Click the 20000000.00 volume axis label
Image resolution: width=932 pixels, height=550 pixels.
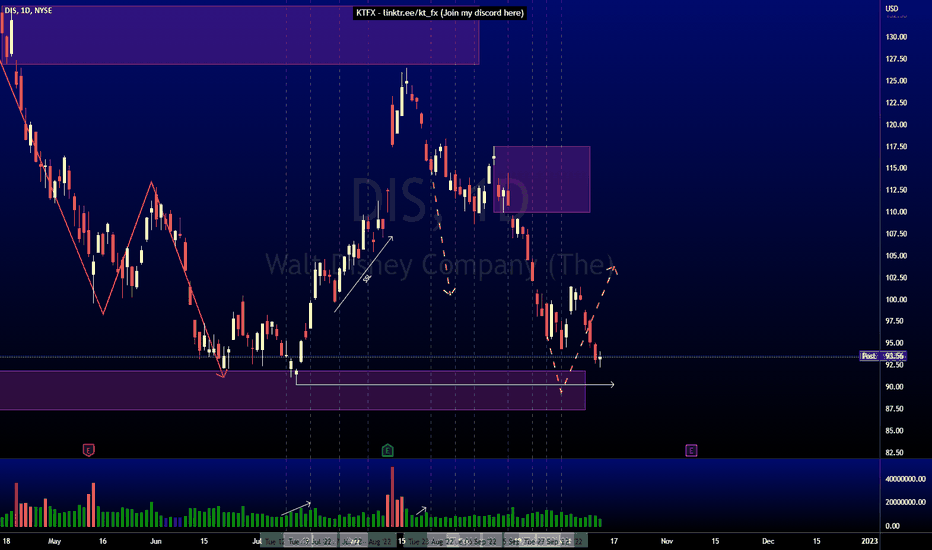point(905,502)
